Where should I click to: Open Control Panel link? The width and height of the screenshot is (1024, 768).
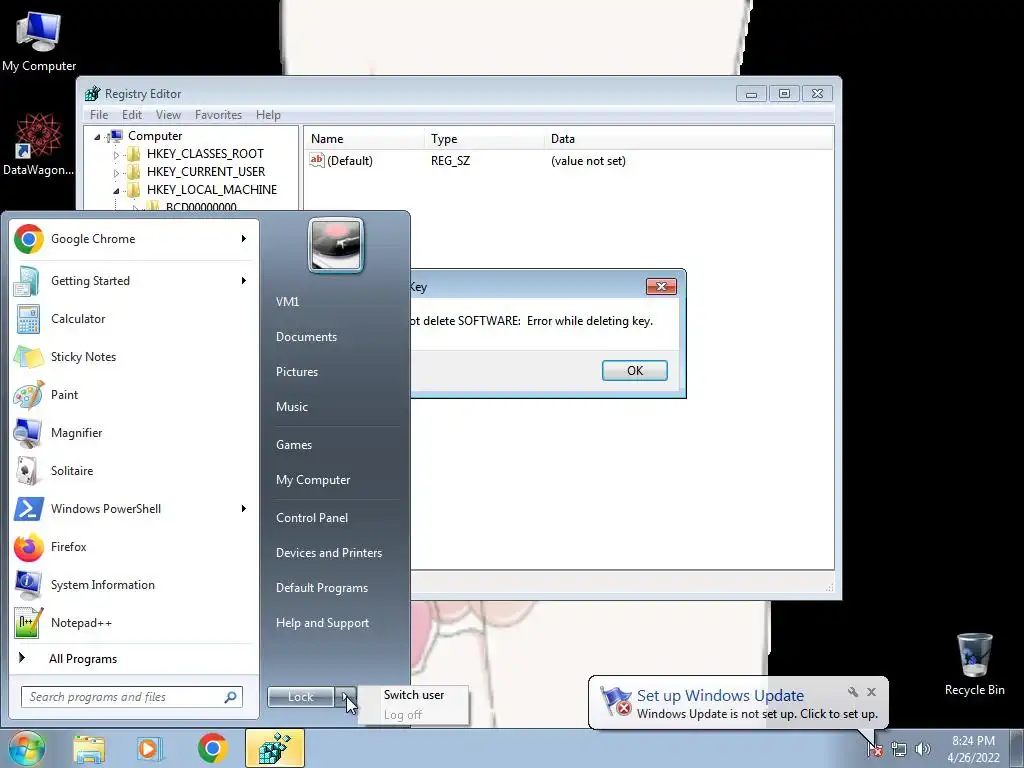point(312,518)
